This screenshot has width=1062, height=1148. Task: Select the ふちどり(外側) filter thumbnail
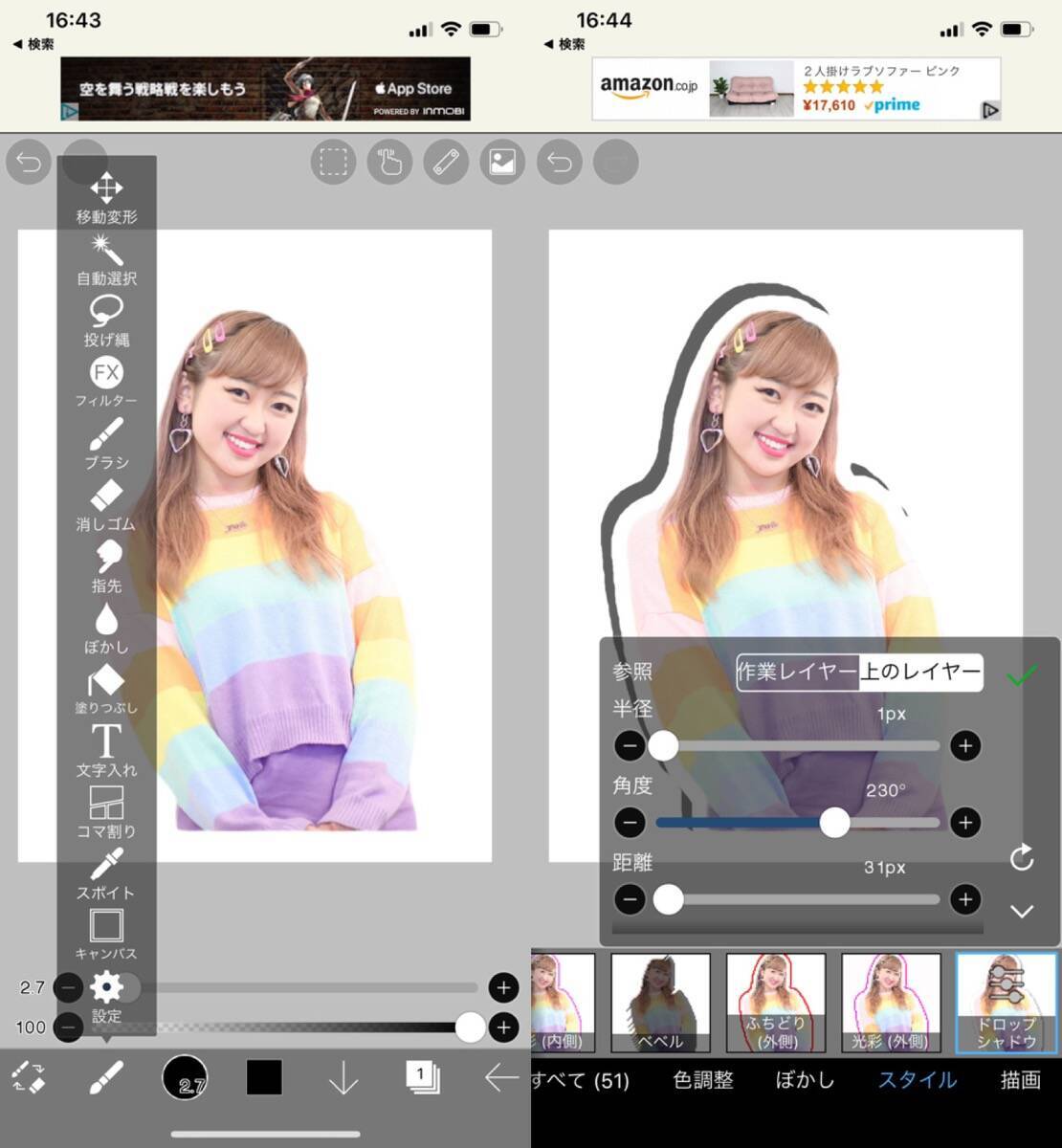(776, 1004)
